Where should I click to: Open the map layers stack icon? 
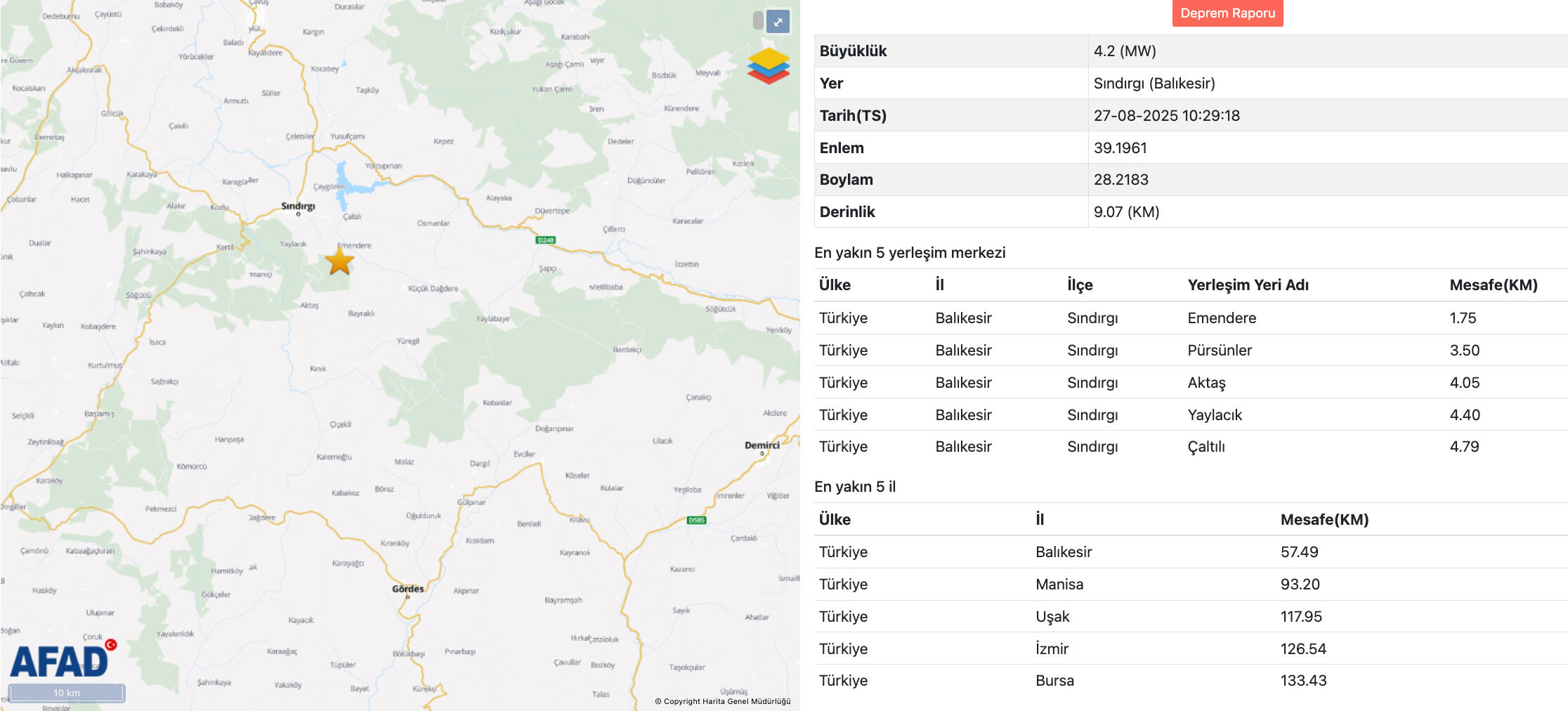coord(768,66)
